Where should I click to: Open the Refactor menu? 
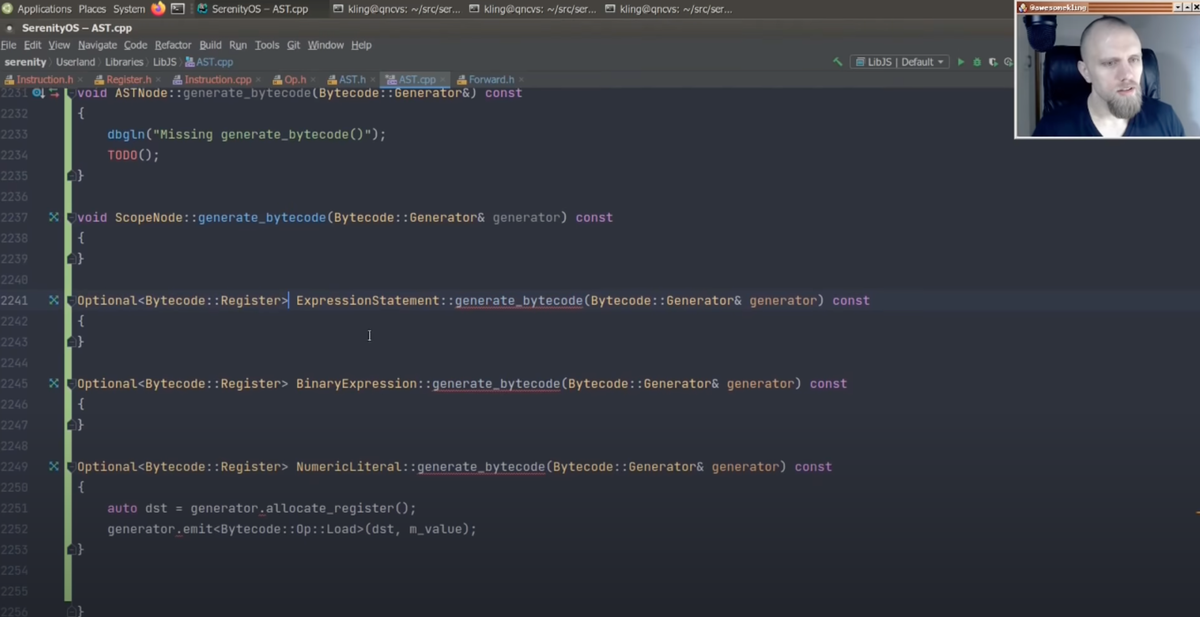point(173,45)
